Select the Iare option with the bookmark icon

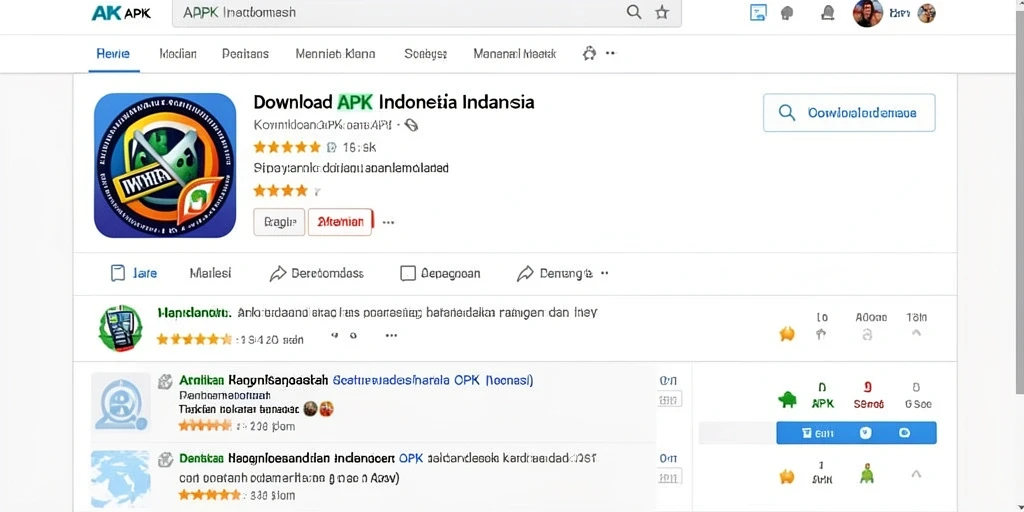click(x=134, y=273)
